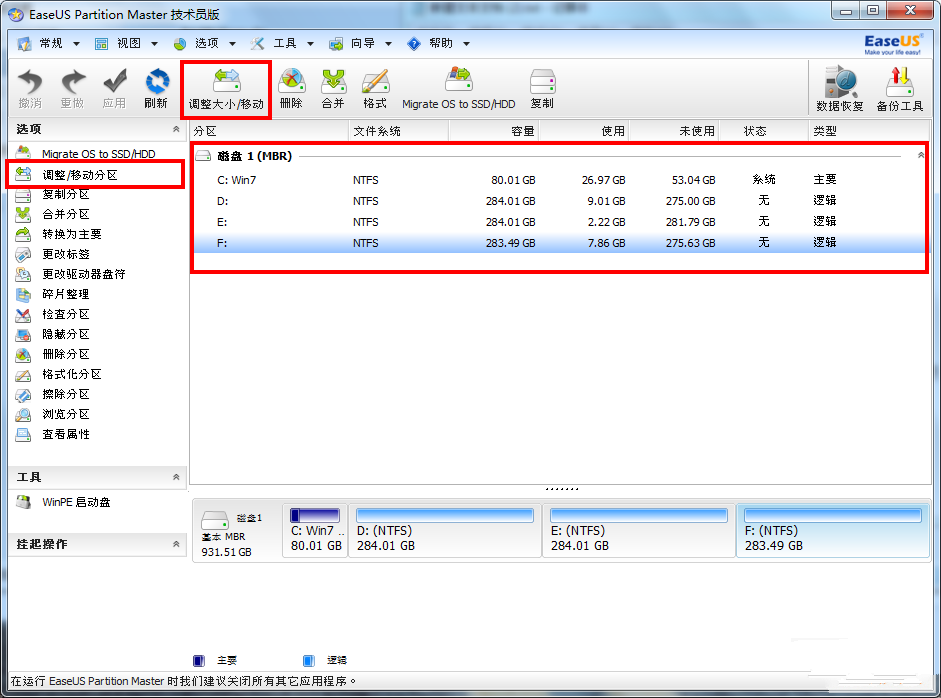Sort by 分区 column header
The image size is (941, 698).
click(269, 131)
